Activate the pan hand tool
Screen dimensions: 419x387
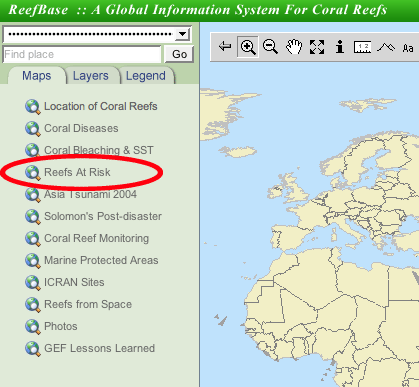(294, 46)
